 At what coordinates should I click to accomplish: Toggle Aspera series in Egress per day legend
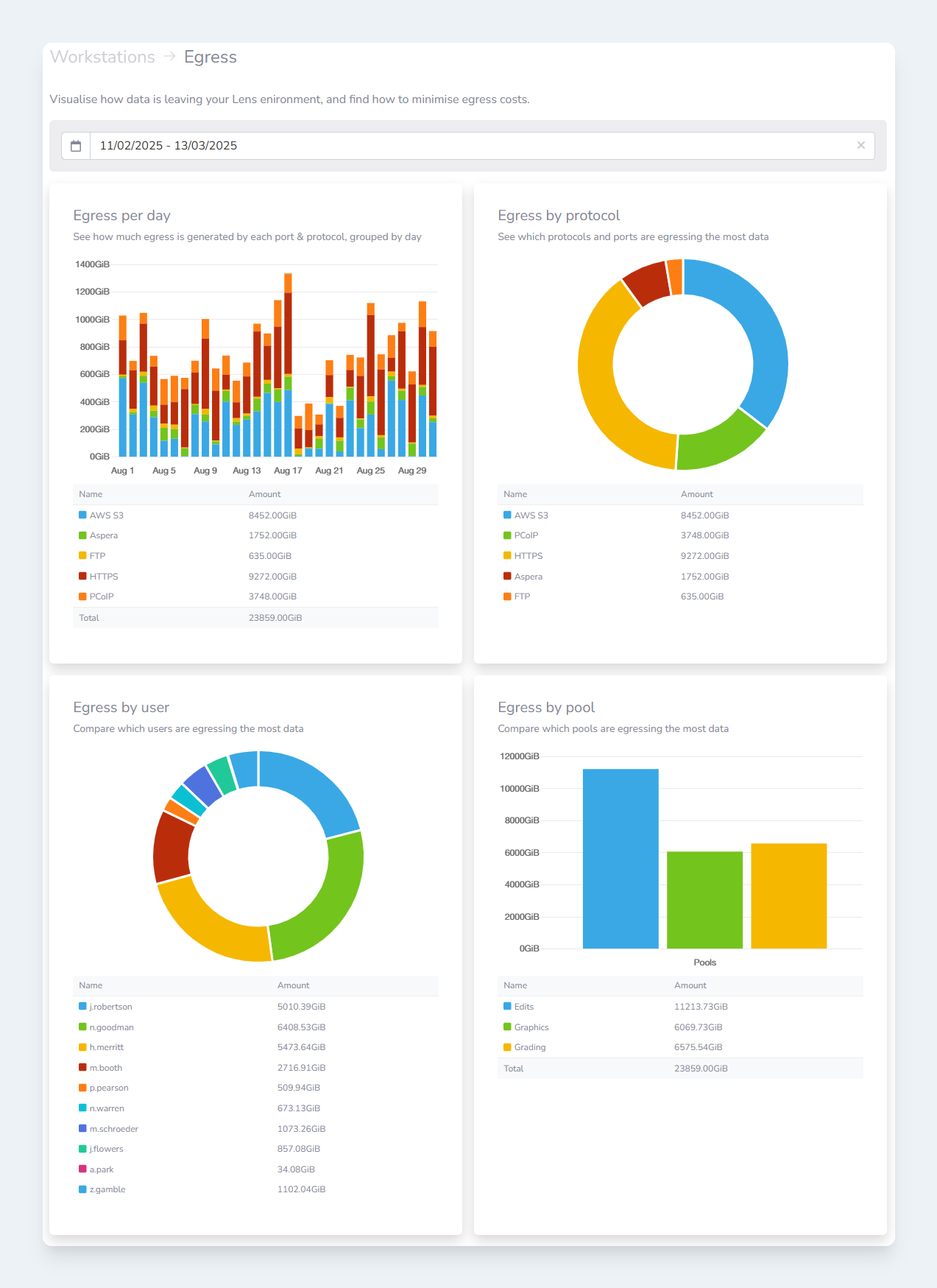pyautogui.click(x=103, y=535)
